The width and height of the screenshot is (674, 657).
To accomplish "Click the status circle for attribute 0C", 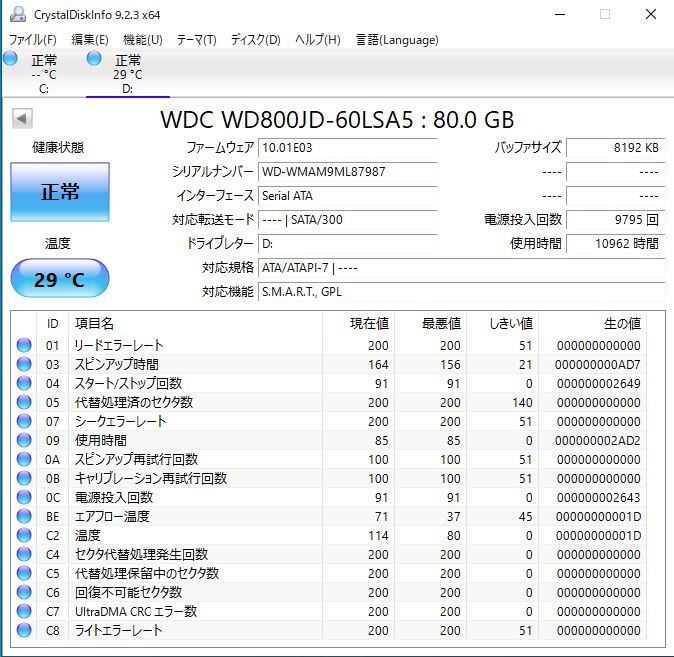I will 24,497.
